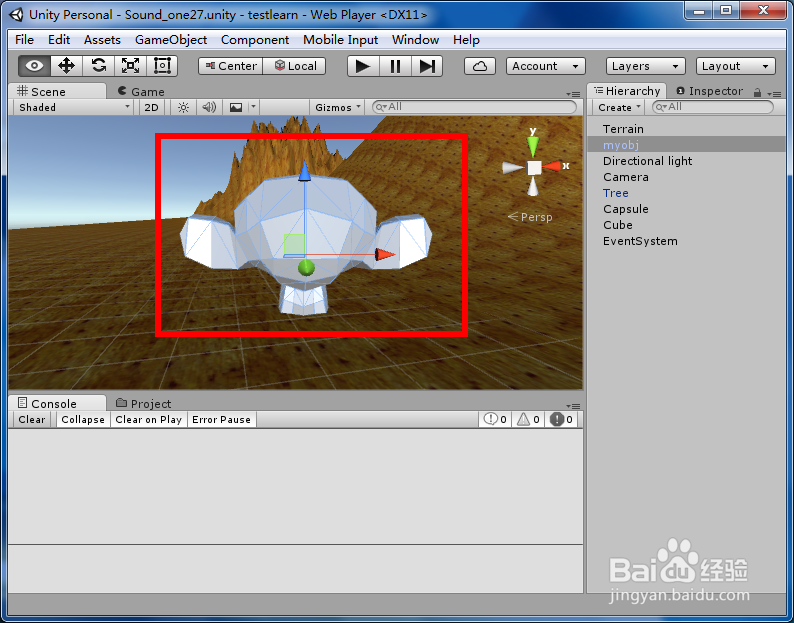Viewport: 794px width, 623px height.
Task: Select the Hand view tool
Action: pyautogui.click(x=34, y=66)
